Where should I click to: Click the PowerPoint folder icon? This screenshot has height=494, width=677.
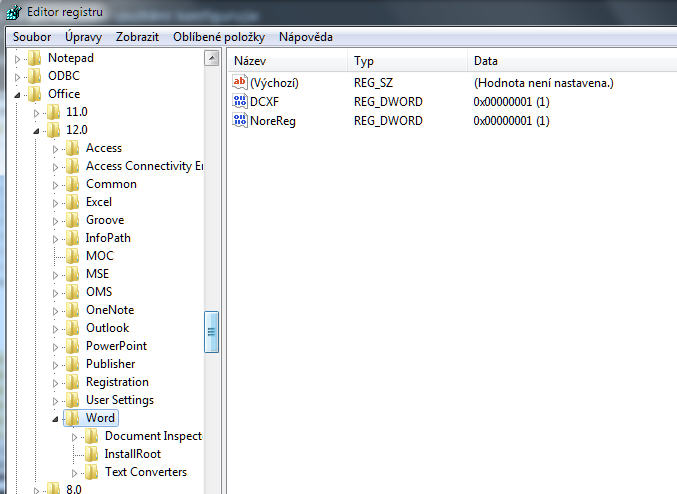73,346
